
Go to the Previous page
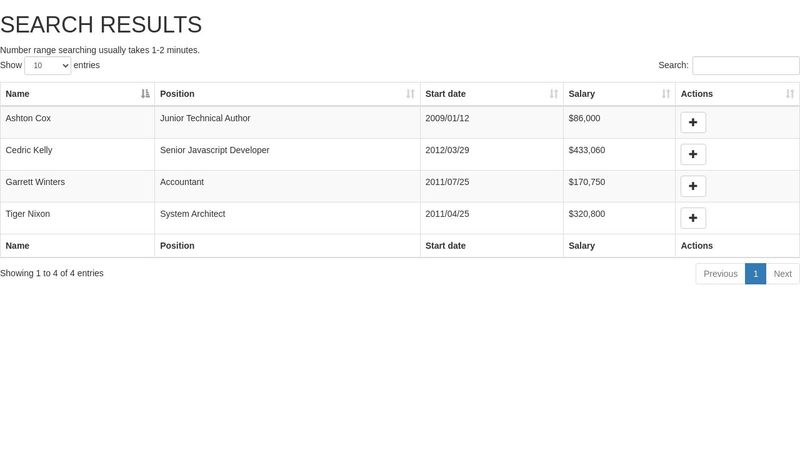pyautogui.click(x=720, y=273)
